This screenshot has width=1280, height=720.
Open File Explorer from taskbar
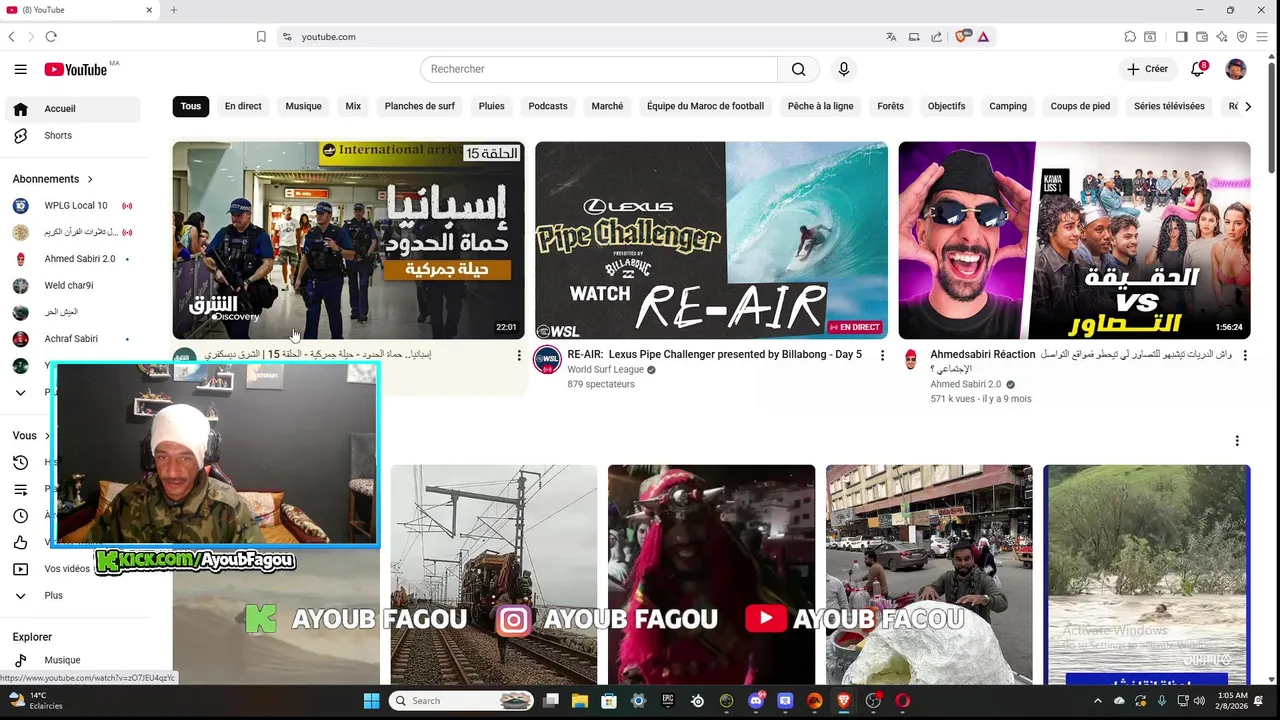[580, 701]
